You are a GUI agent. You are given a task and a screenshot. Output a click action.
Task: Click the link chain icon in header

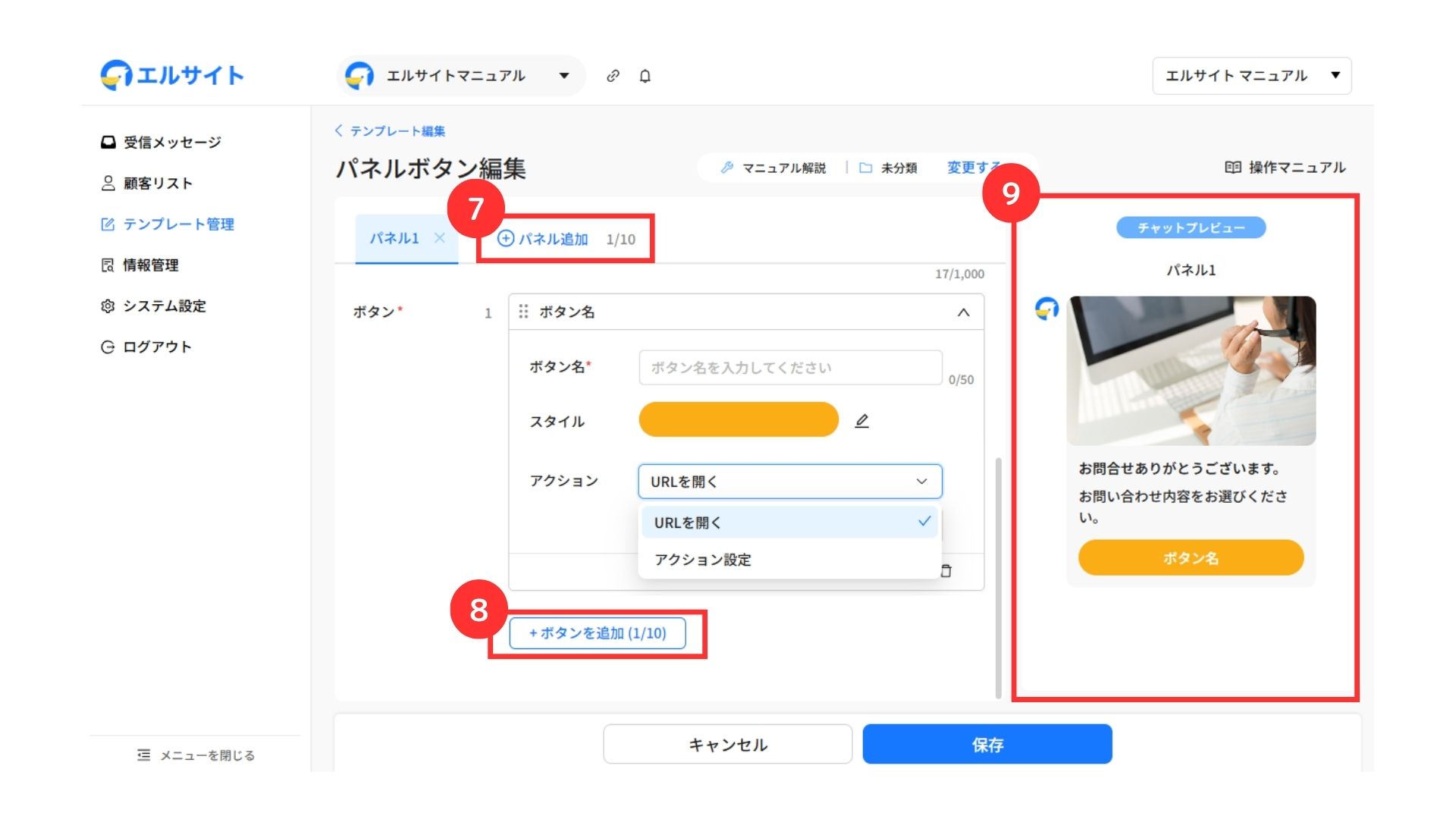[x=613, y=76]
